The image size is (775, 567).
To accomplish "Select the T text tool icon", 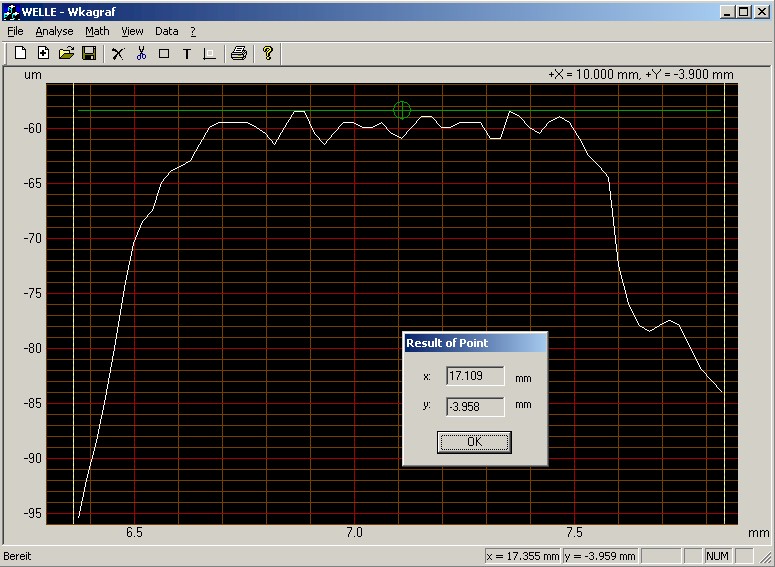I will click(187, 54).
